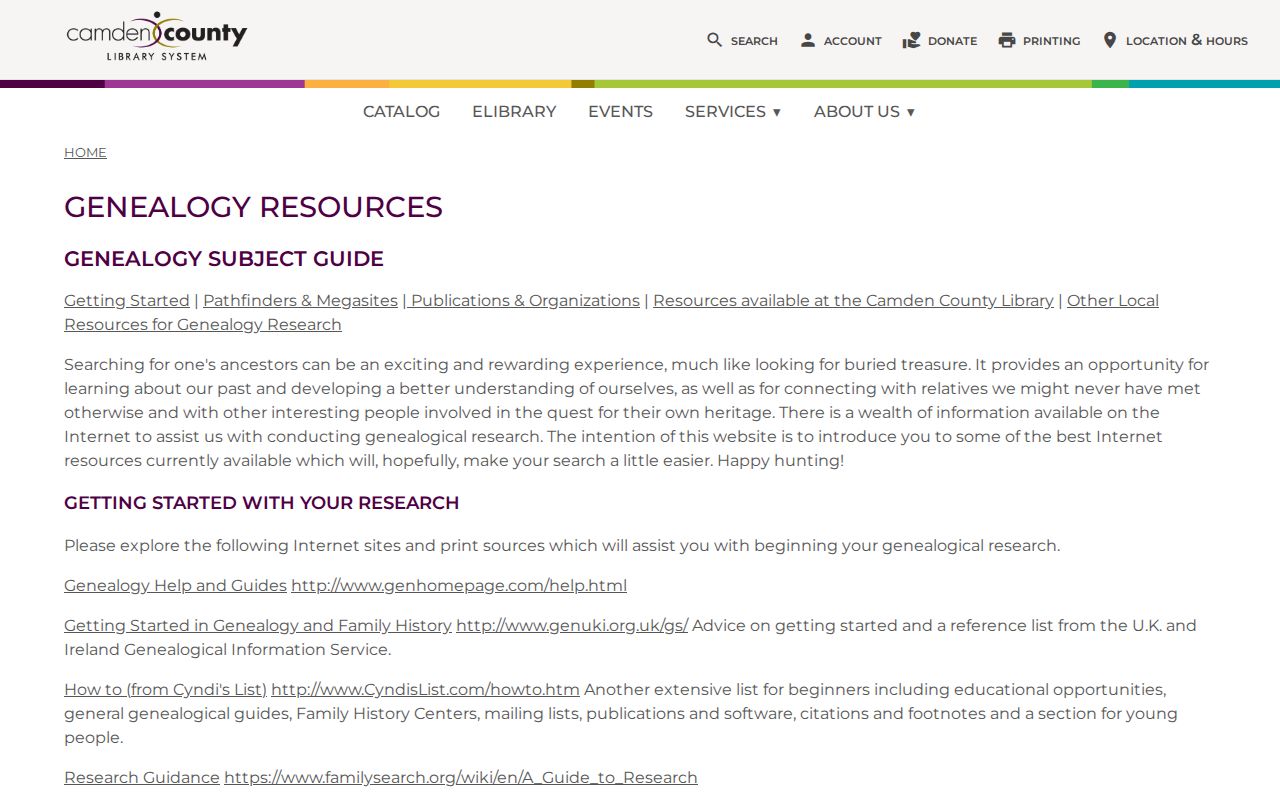Open the Catalog menu item

(401, 112)
